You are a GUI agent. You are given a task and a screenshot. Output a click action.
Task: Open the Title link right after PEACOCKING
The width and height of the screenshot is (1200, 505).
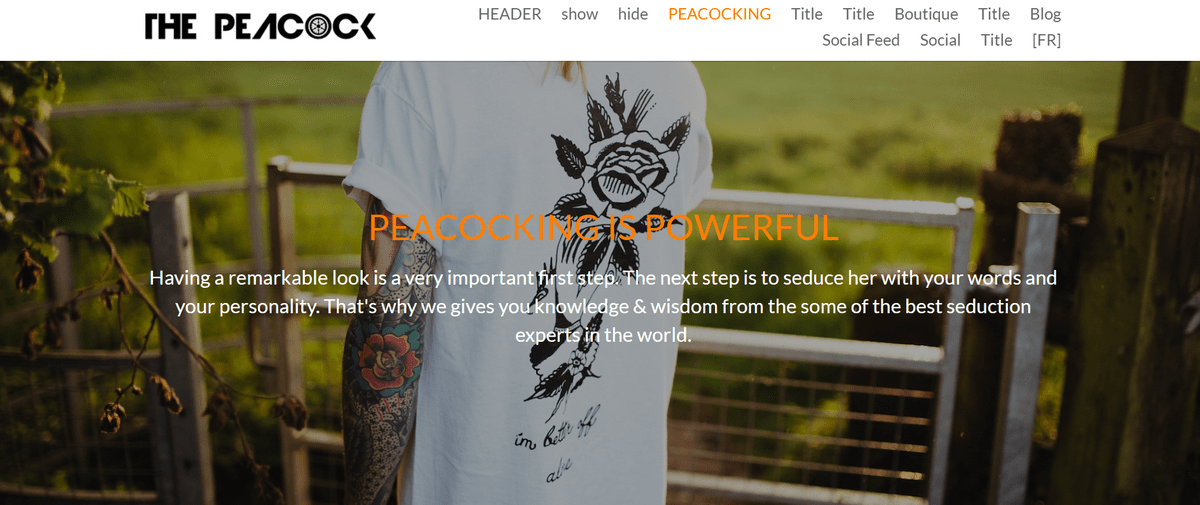point(807,14)
